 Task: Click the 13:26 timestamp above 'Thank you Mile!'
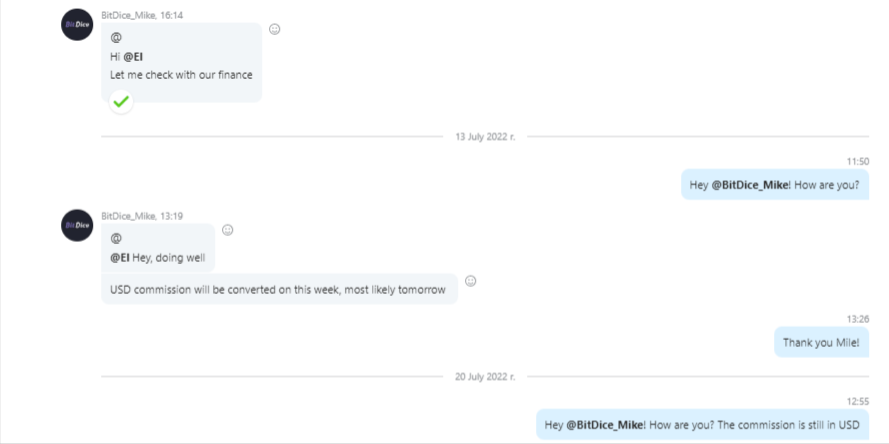(858, 319)
